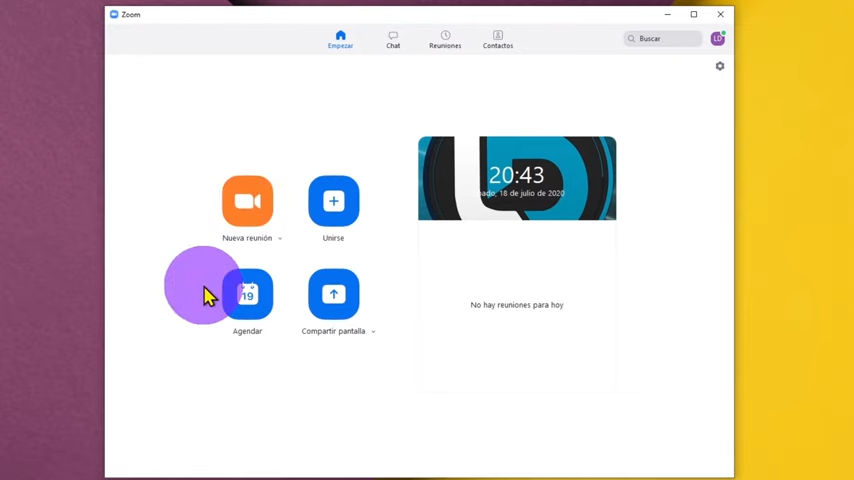This screenshot has height=480, width=854.
Task: Minimize the Zoom window
Action: click(x=668, y=15)
